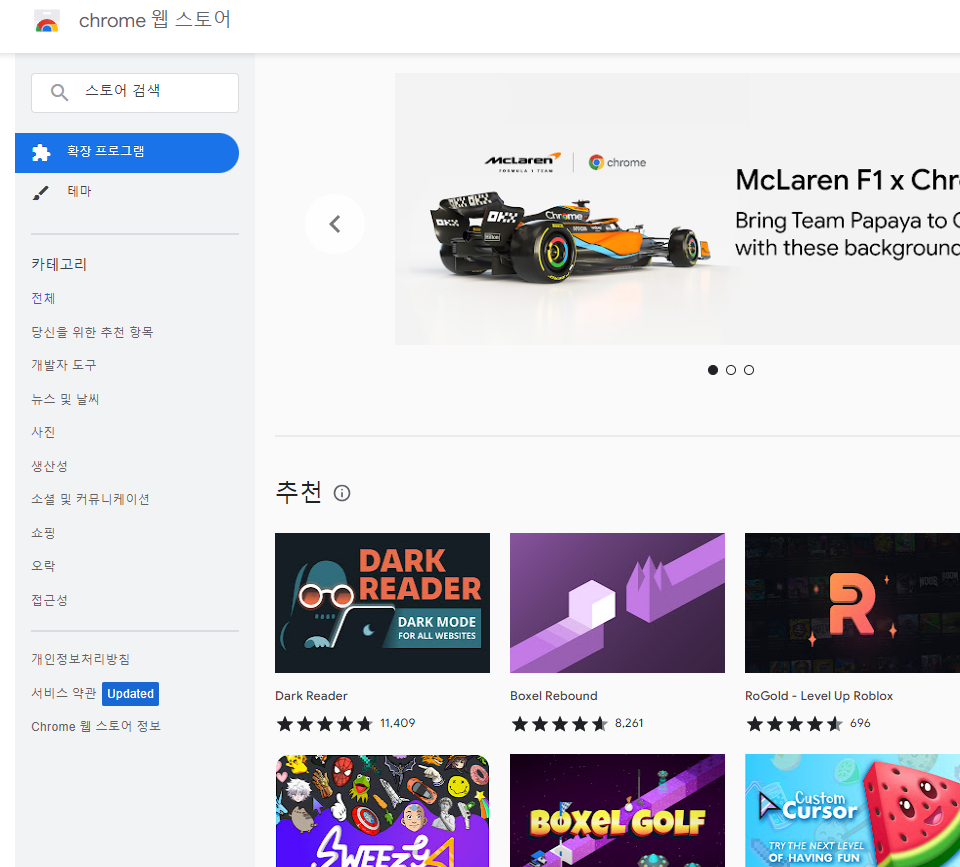Screen dimensions: 960x867
Task: Click the Chrome Web Store rainbow logo
Action: tap(47, 21)
